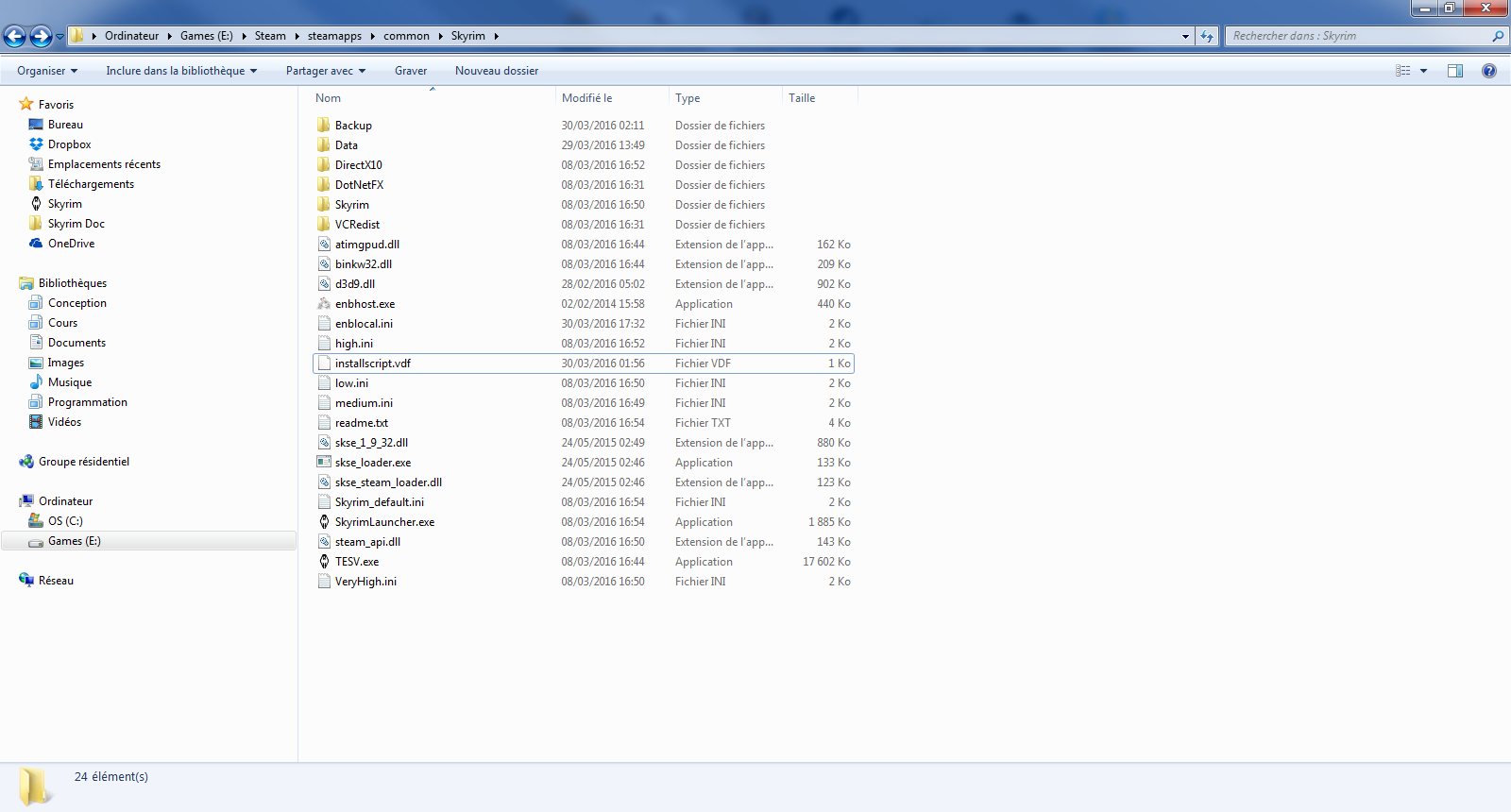The width and height of the screenshot is (1511, 812).
Task: Select the Images library icon
Action: (x=36, y=363)
